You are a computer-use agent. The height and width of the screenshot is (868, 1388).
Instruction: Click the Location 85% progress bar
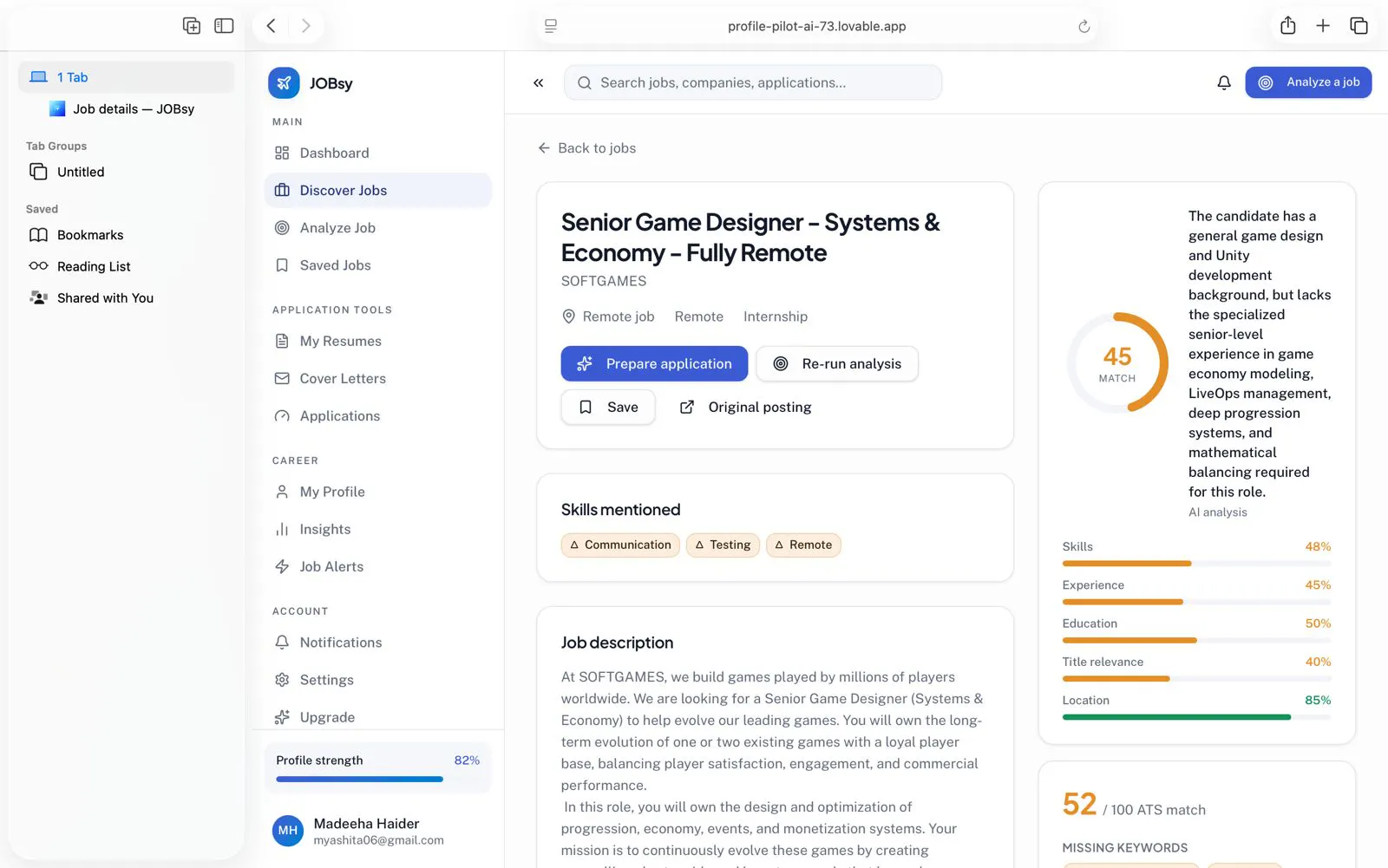point(1196,717)
